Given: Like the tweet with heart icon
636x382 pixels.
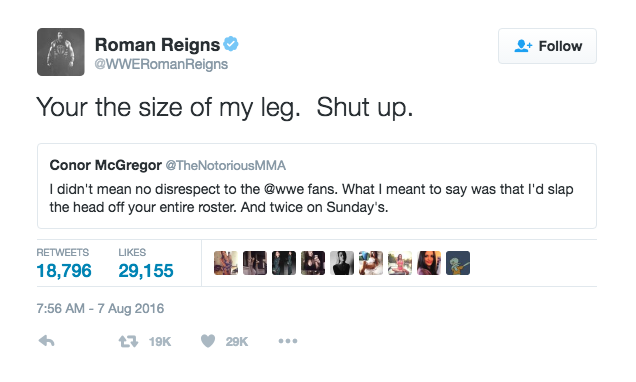Looking at the screenshot, I should tap(208, 341).
